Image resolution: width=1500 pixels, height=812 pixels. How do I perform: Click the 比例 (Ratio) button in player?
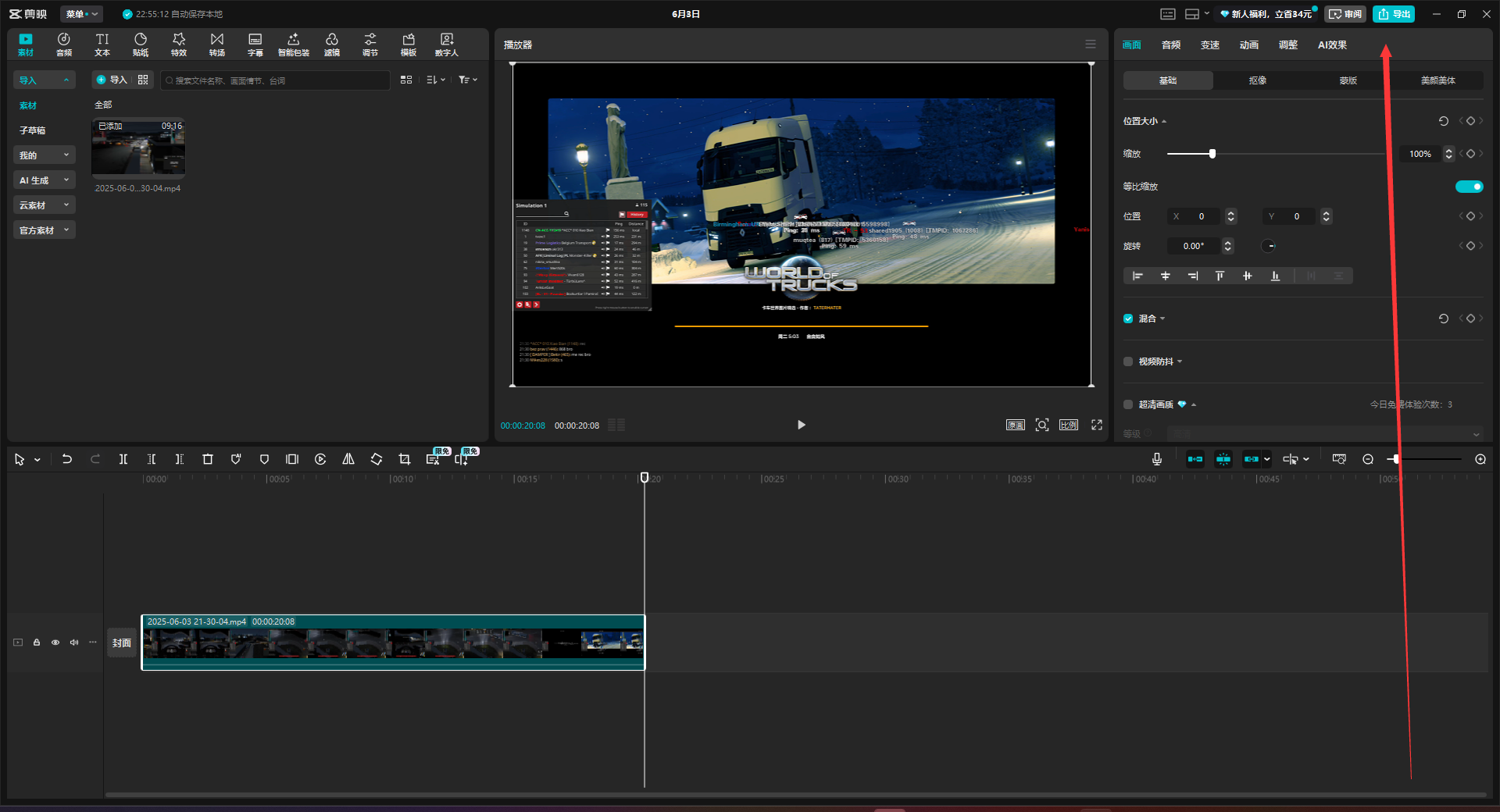(x=1069, y=425)
